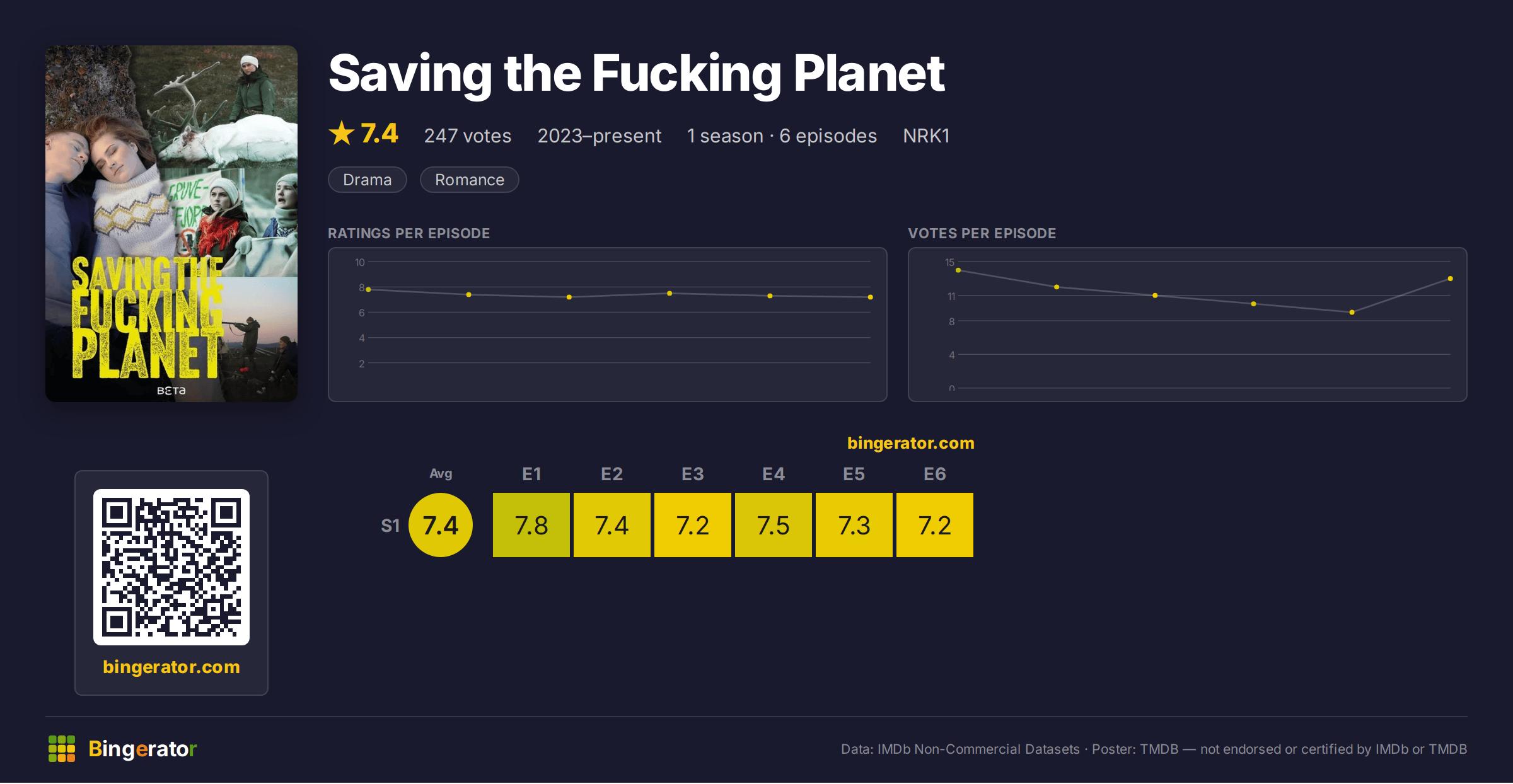Click the Saving the Fucking Planet poster
The image size is (1513, 784).
tap(171, 224)
